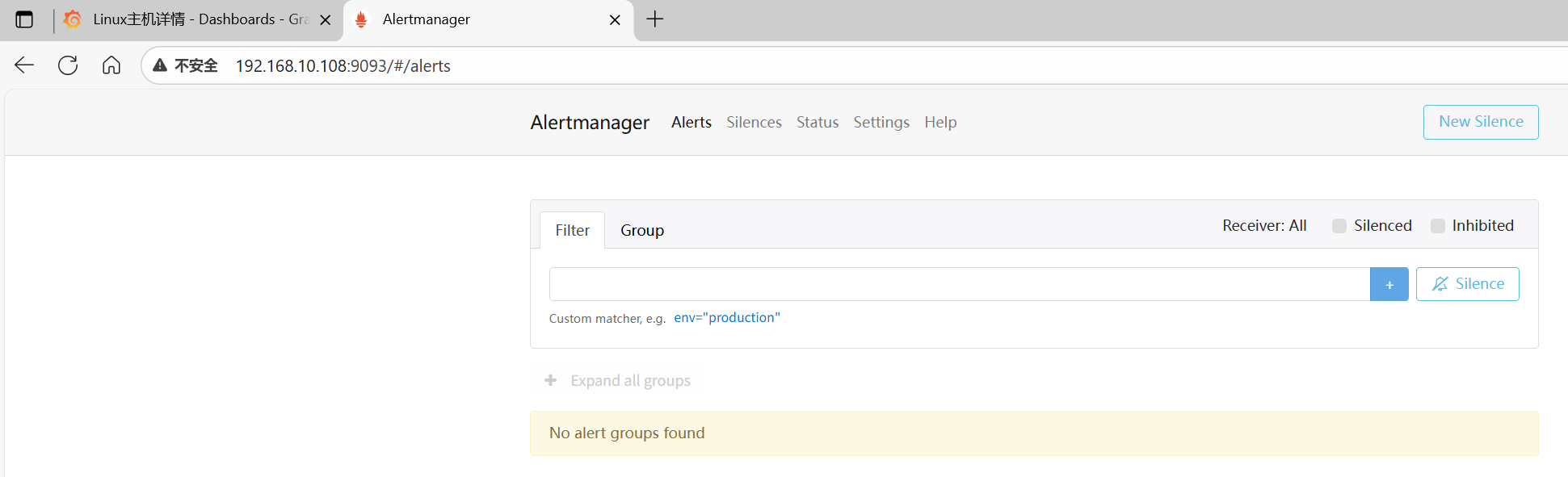Reload the Alertmanager page

[68, 65]
